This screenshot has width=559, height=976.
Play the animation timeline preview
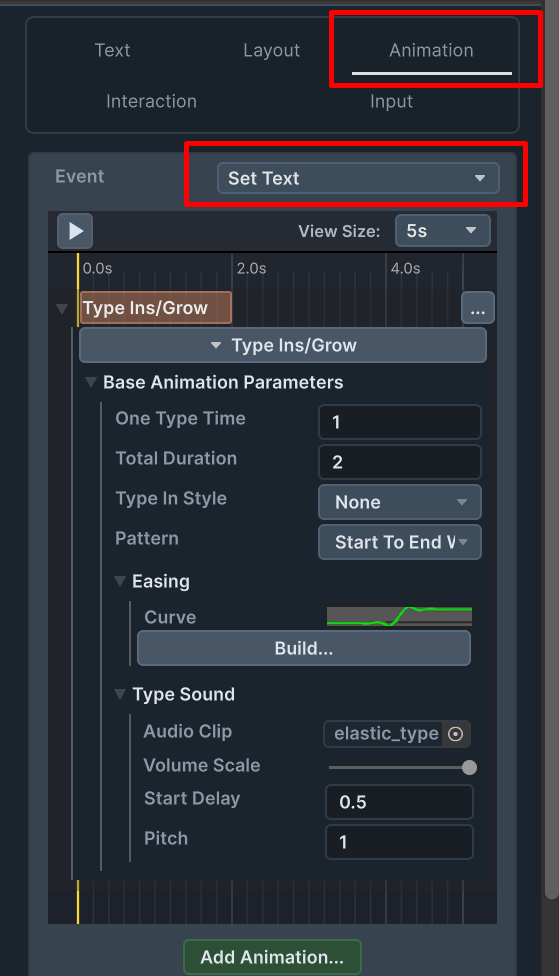coord(75,231)
